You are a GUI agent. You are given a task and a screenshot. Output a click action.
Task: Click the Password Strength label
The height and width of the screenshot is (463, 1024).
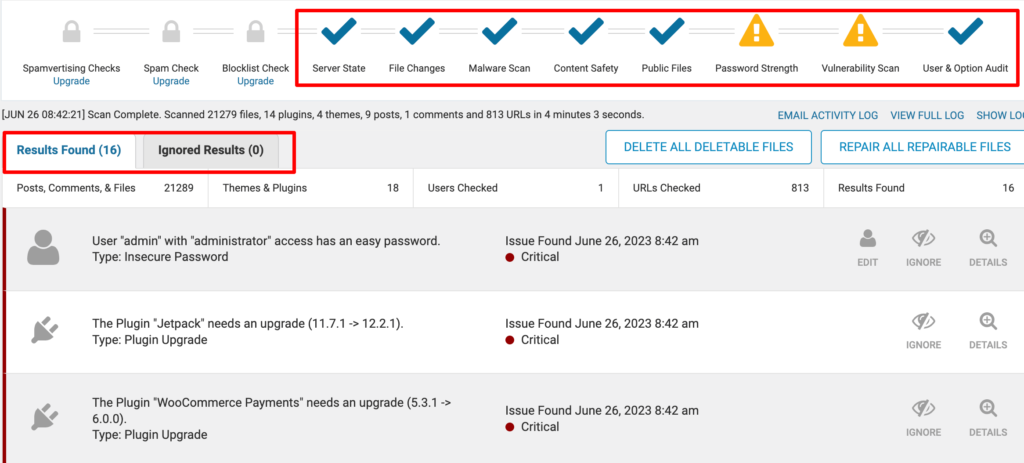tap(756, 68)
